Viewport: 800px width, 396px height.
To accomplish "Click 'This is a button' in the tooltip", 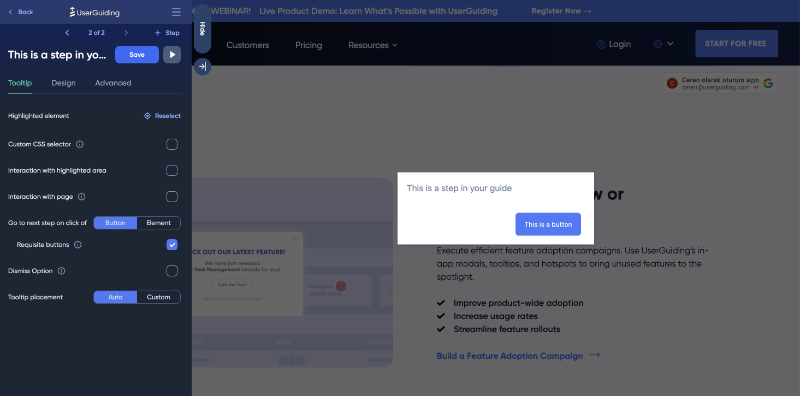I will pyautogui.click(x=548, y=225).
